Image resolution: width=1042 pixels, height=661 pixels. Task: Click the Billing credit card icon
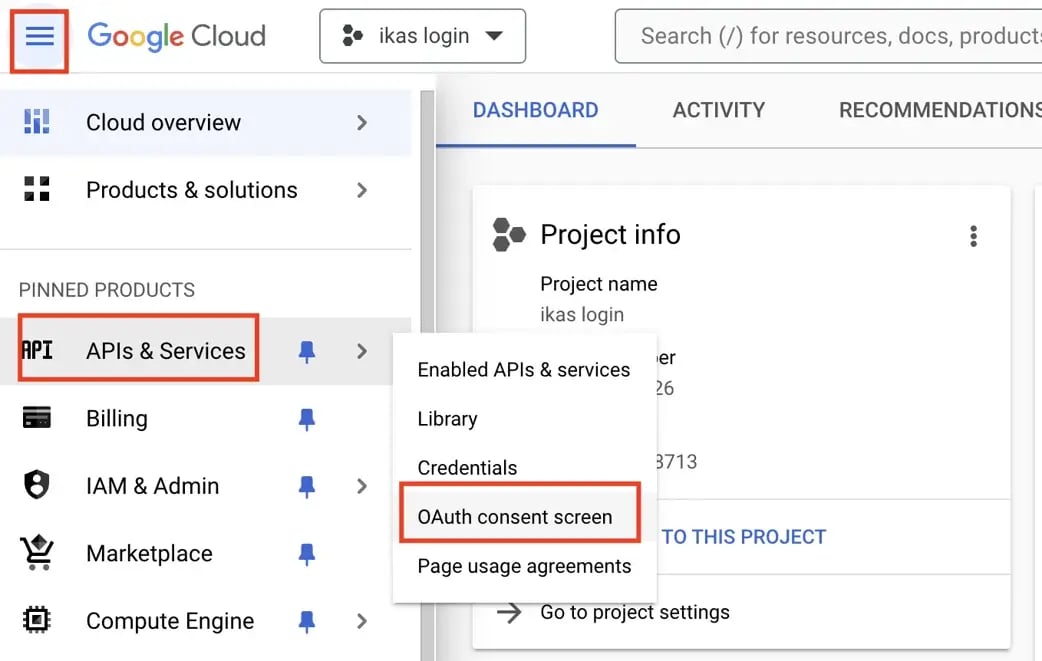[37, 418]
